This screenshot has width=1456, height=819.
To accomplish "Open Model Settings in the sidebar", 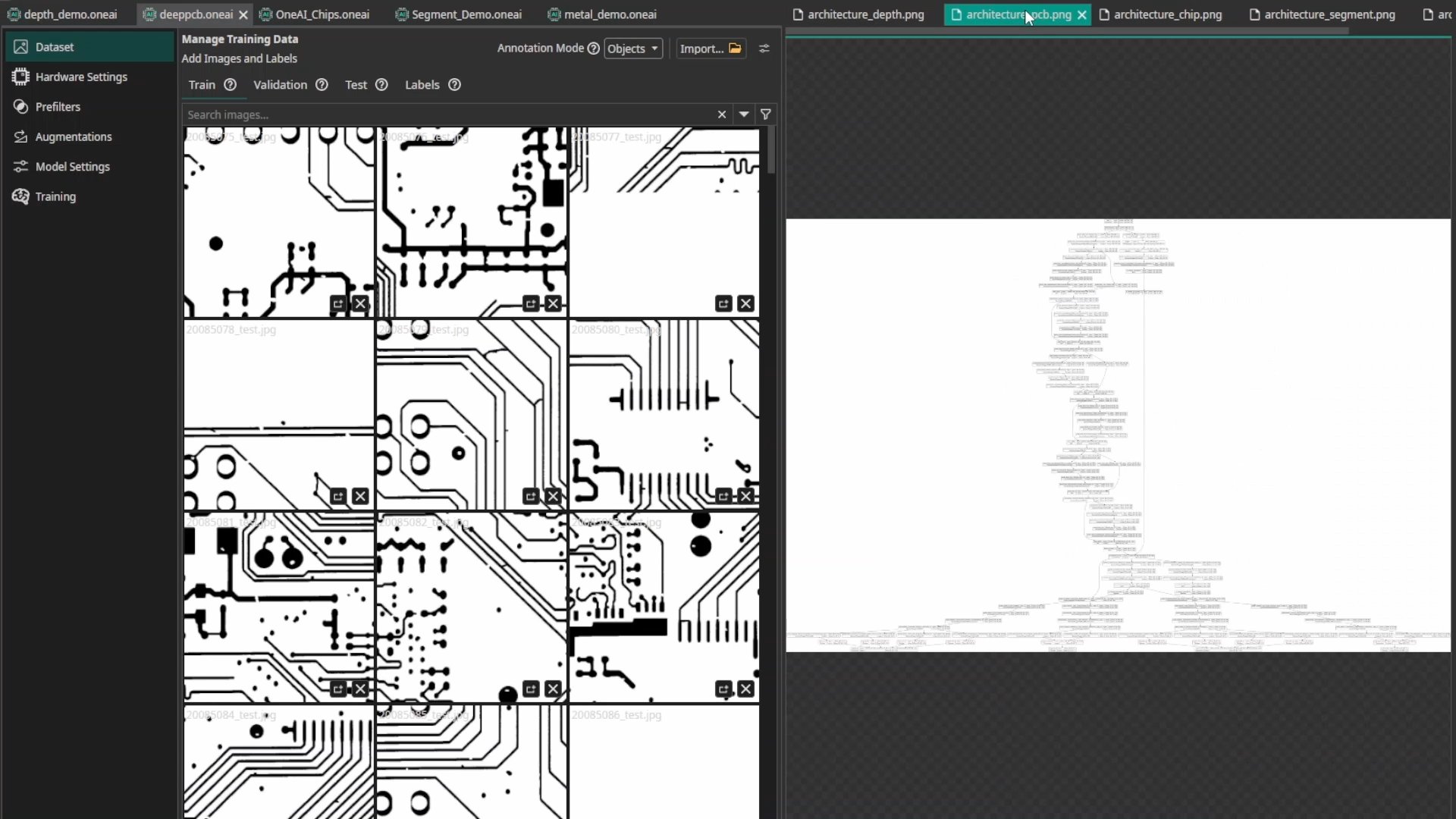I will pyautogui.click(x=72, y=166).
